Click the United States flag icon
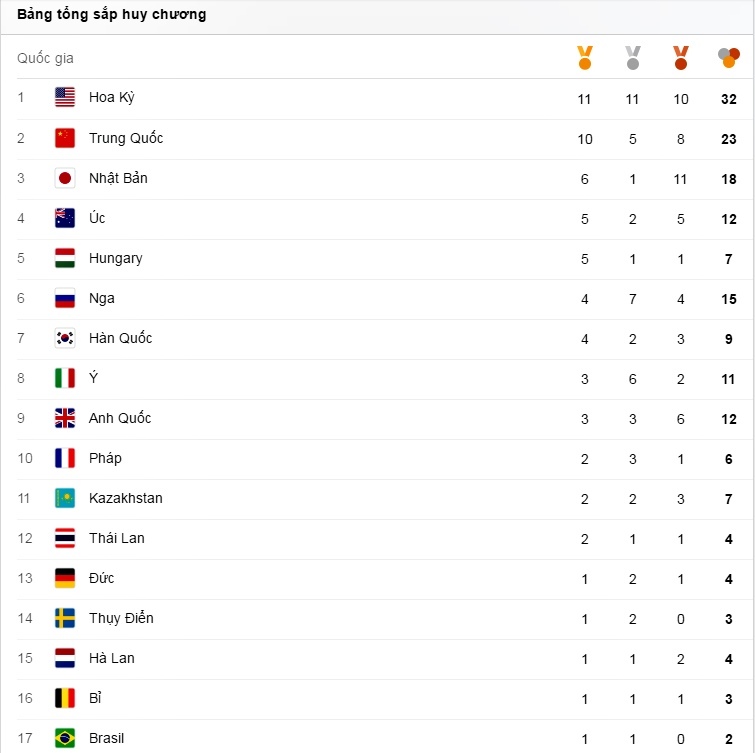 (x=65, y=98)
